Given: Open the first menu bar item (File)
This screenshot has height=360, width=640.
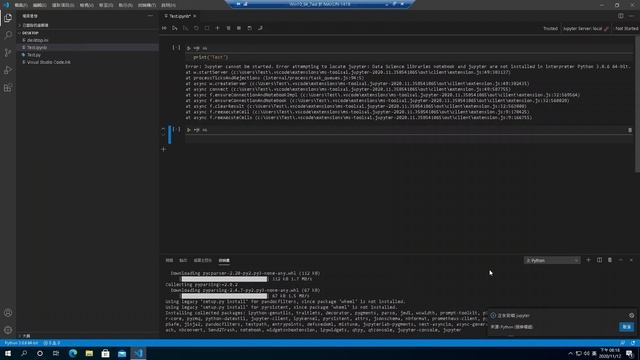Looking at the screenshot, I should point(20,5).
